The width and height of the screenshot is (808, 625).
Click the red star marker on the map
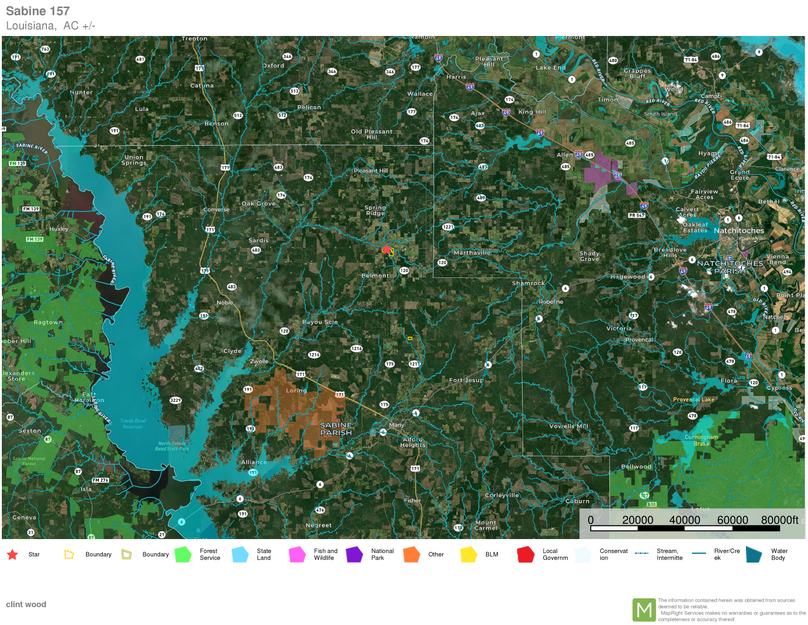(x=387, y=250)
